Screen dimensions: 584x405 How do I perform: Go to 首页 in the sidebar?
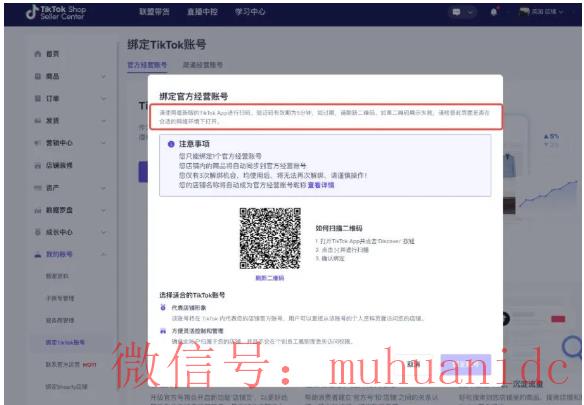tap(53, 54)
